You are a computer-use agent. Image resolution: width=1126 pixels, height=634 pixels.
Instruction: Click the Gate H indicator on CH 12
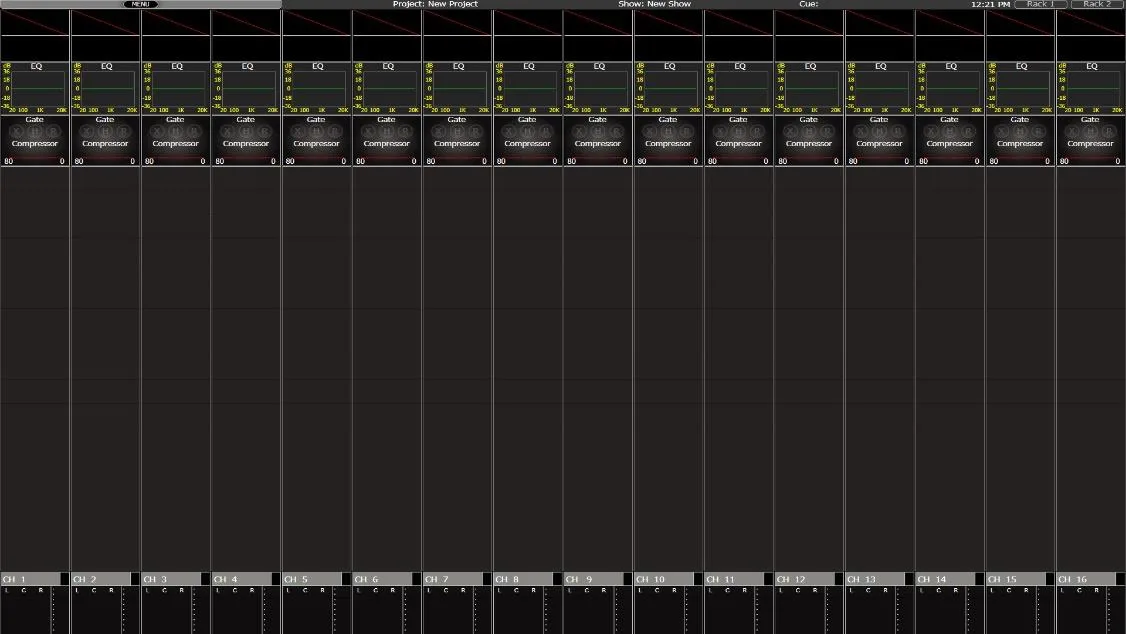coord(809,132)
